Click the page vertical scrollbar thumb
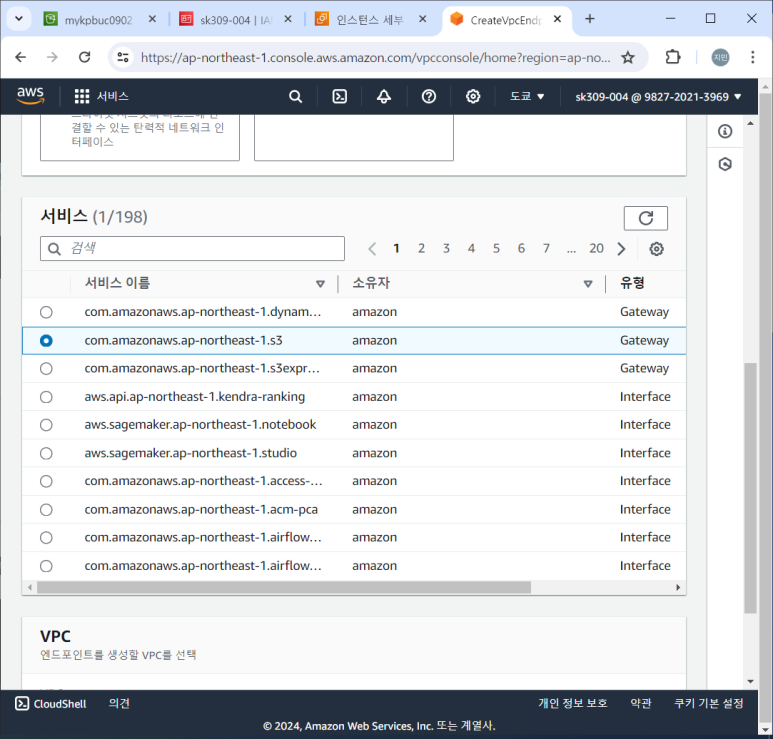The image size is (773, 739). [750, 488]
